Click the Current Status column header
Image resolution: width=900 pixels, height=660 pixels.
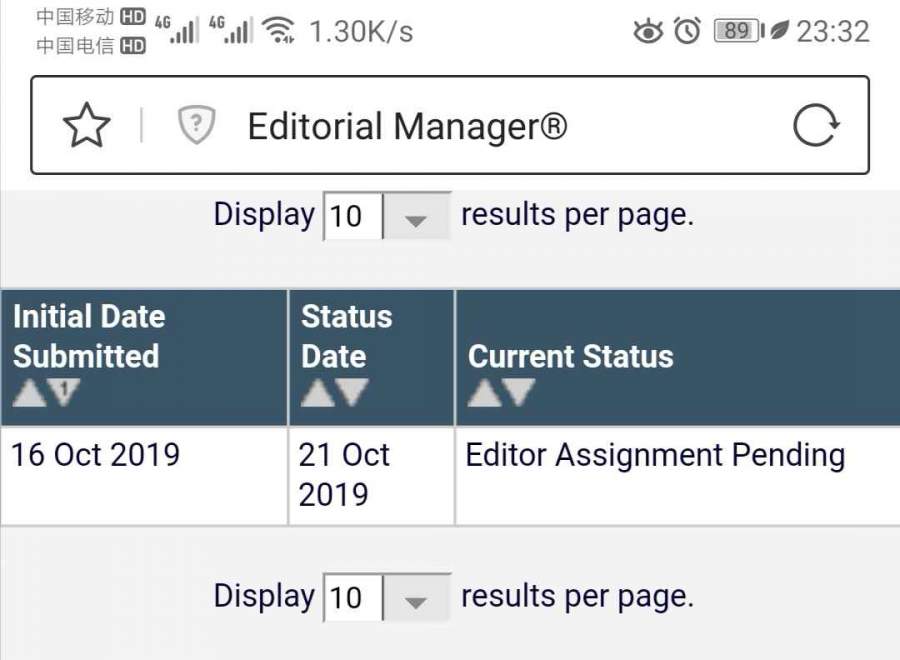coord(571,356)
